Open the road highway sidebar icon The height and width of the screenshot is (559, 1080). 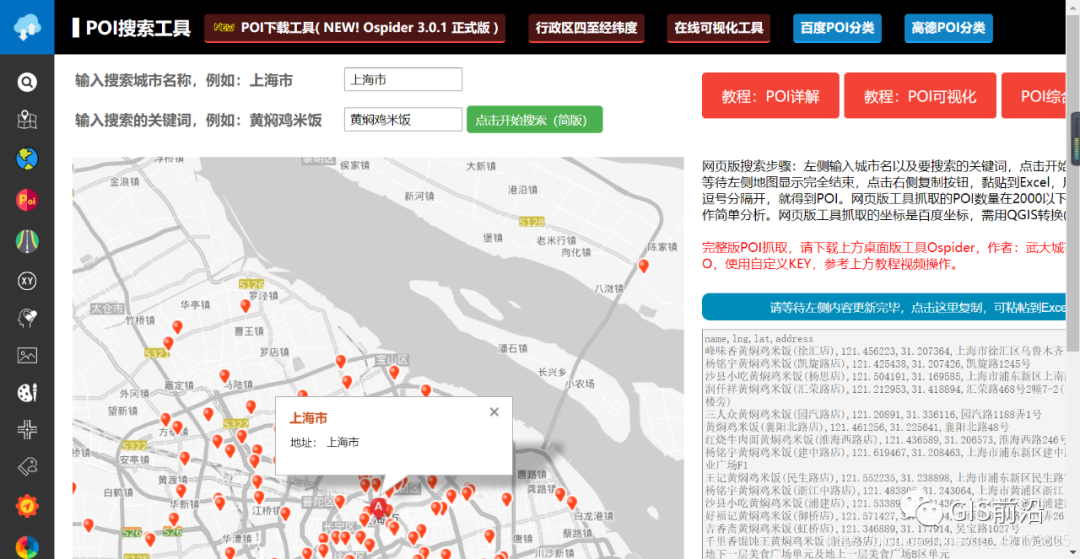click(27, 240)
